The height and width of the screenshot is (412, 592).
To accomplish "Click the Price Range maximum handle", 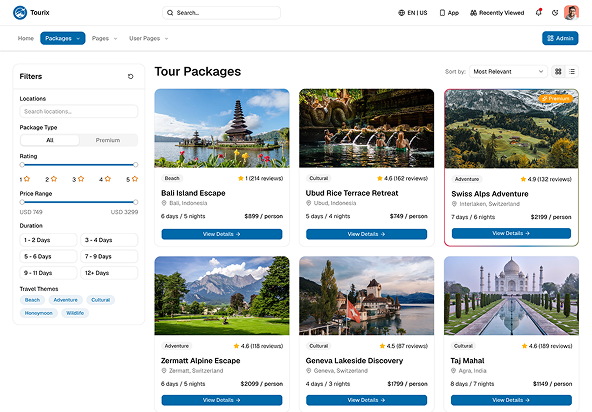I will coord(136,202).
